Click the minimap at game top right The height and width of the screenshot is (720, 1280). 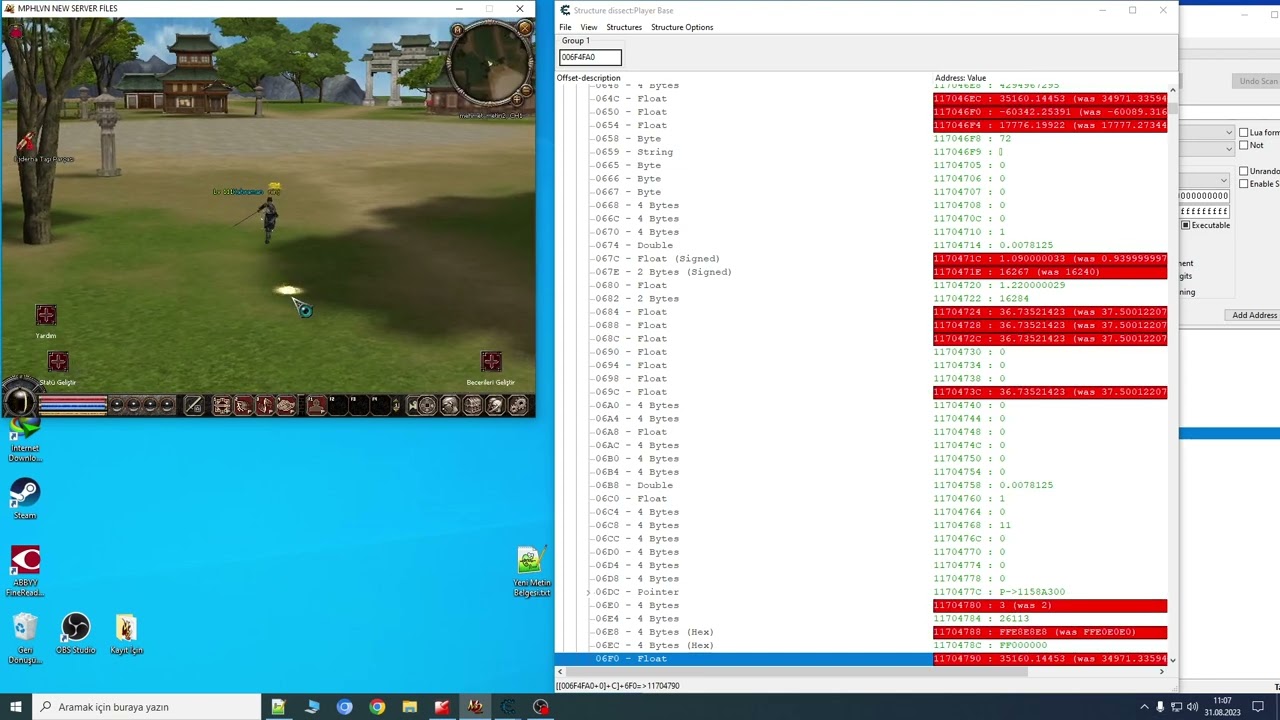coord(489,63)
